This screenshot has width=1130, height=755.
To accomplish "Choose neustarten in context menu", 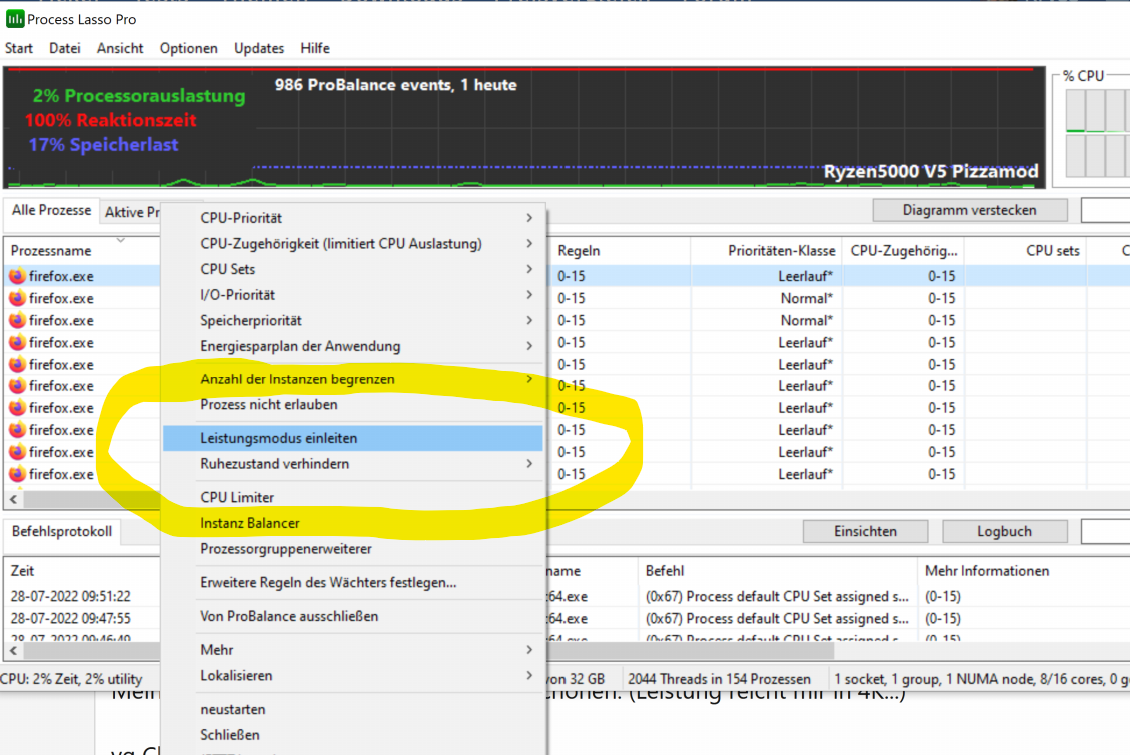I will [x=353, y=710].
